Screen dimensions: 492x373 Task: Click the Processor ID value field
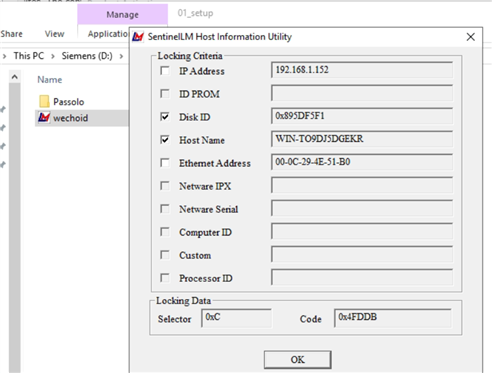362,277
